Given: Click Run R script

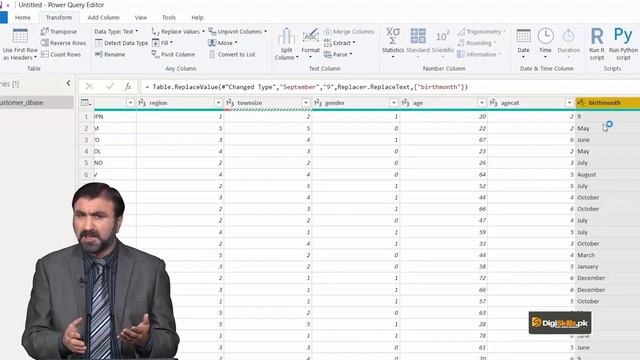Looking at the screenshot, I should (597, 43).
